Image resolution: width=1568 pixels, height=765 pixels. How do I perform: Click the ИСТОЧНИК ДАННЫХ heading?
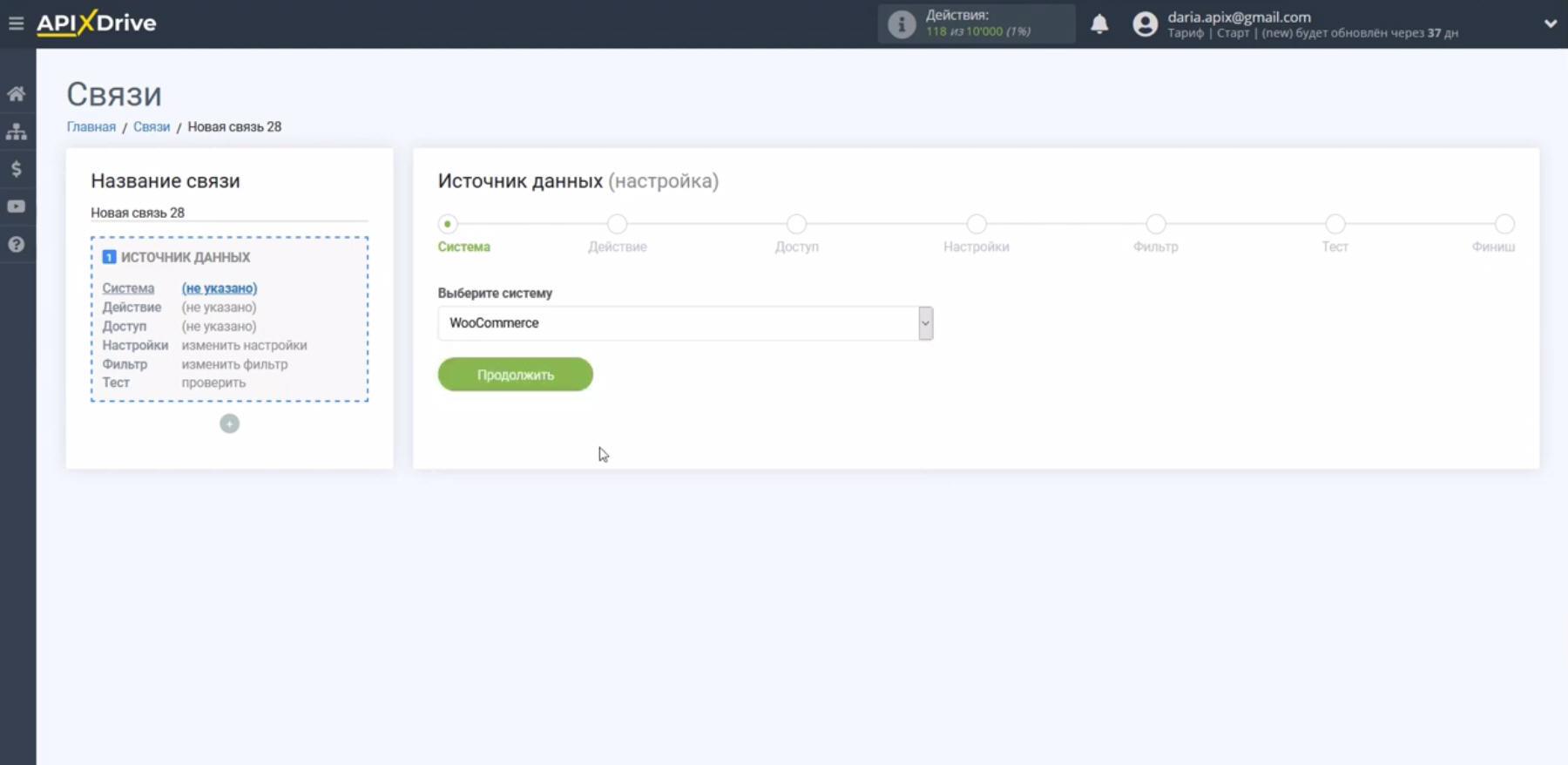pos(186,257)
